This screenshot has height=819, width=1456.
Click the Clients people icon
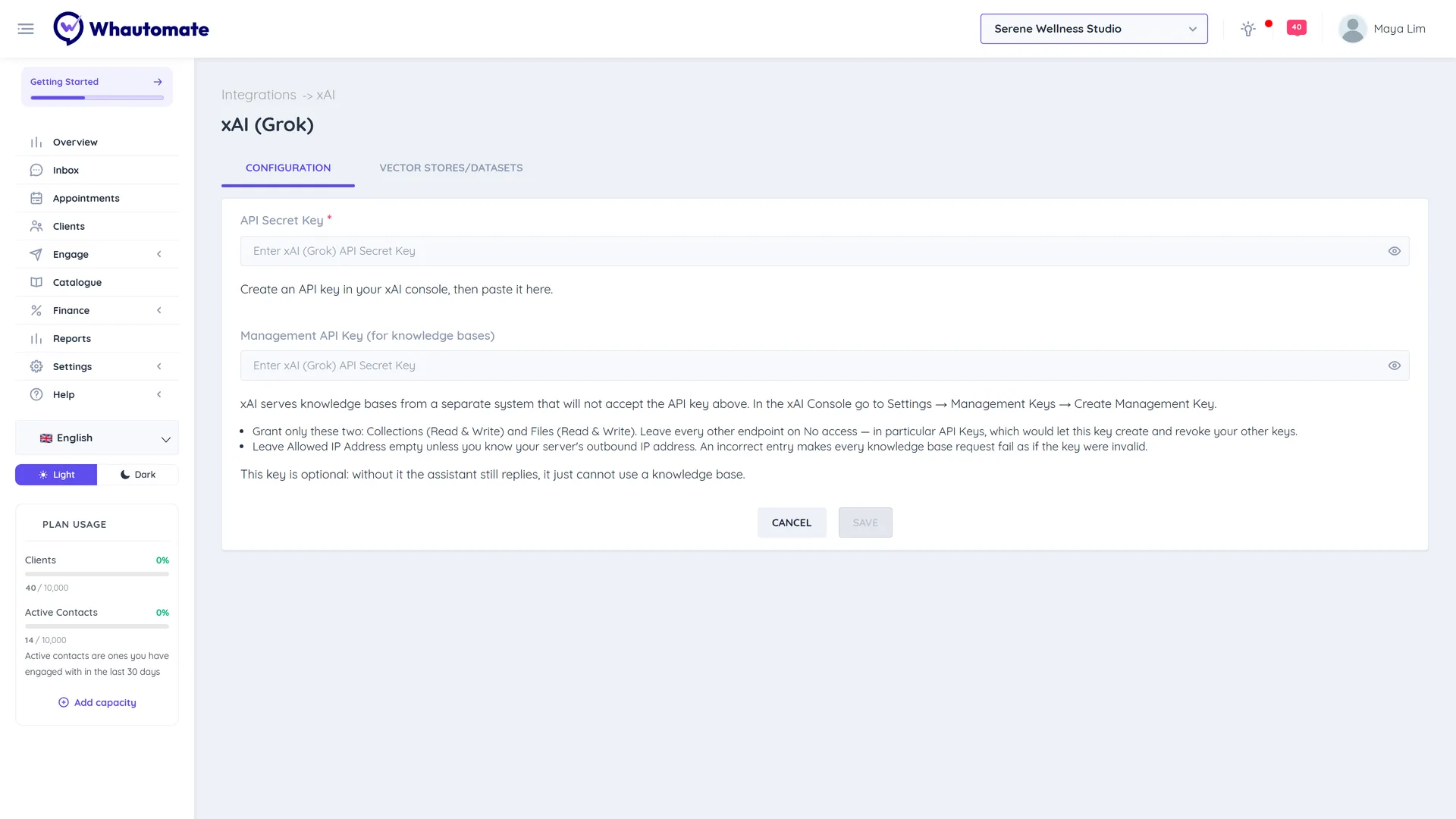(36, 227)
